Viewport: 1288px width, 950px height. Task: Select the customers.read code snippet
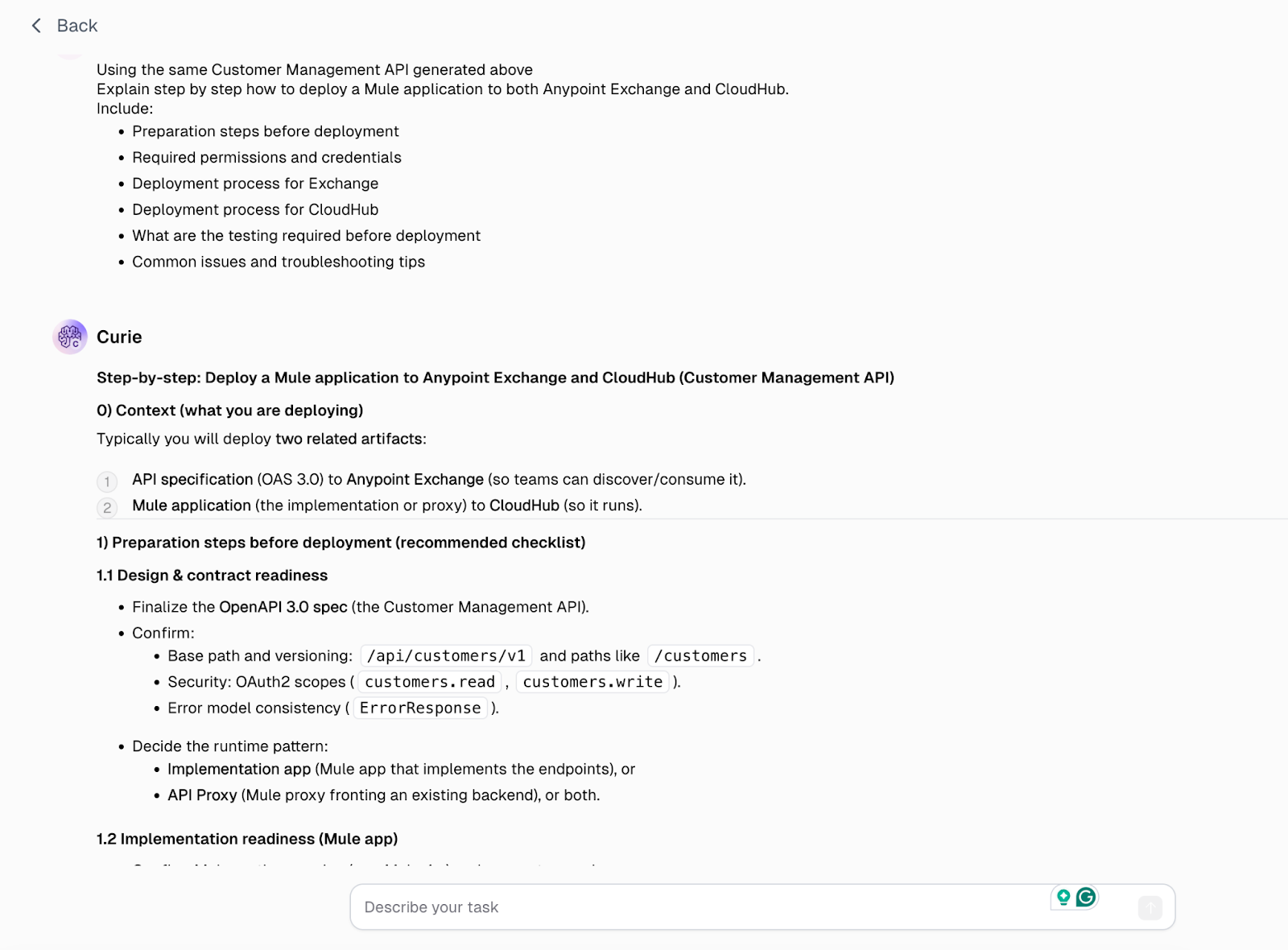click(x=428, y=682)
